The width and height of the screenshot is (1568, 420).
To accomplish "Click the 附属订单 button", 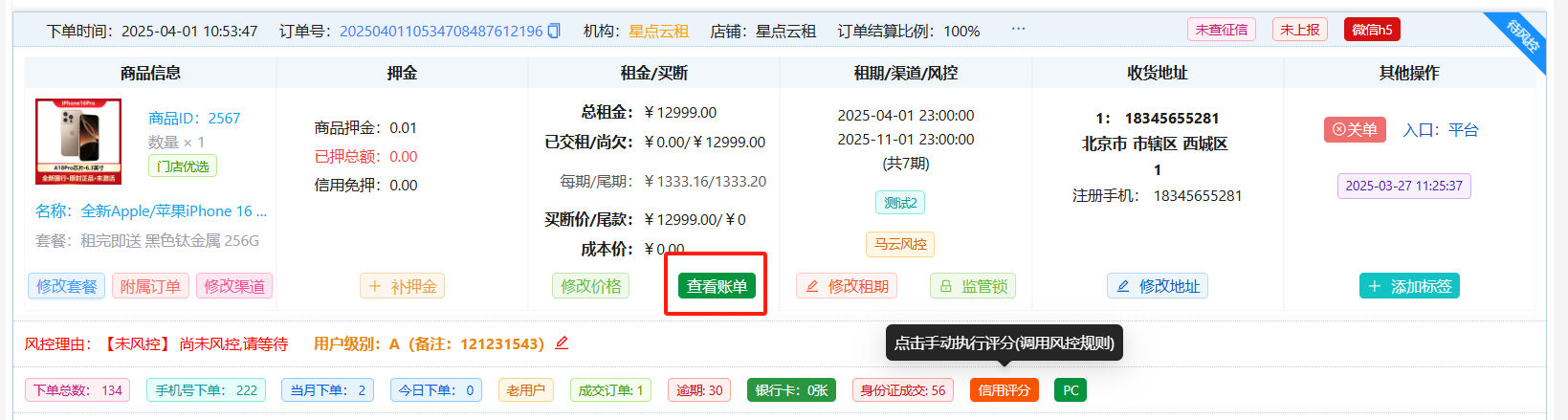I will (x=150, y=286).
